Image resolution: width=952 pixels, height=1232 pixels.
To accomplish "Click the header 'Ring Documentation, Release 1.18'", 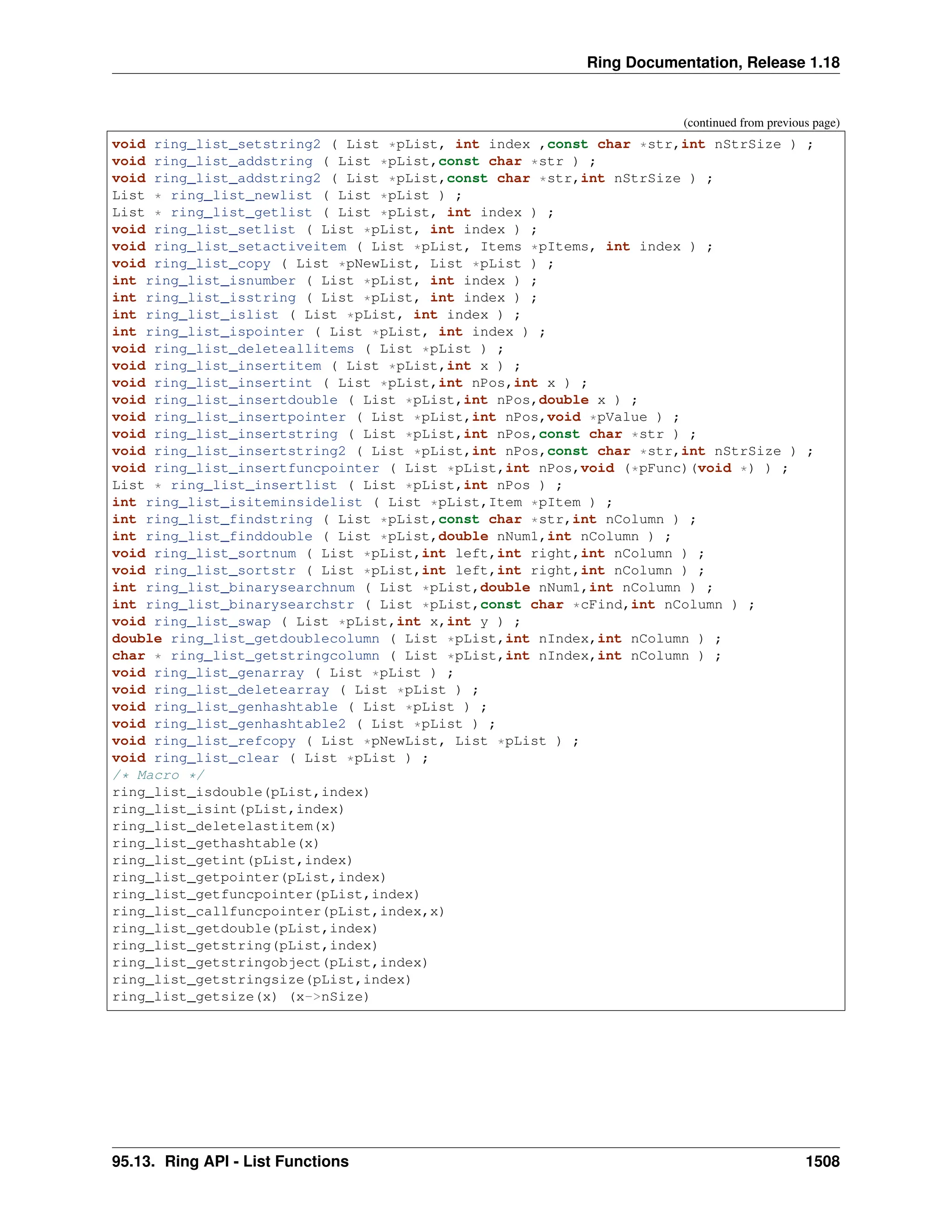I will [x=713, y=63].
